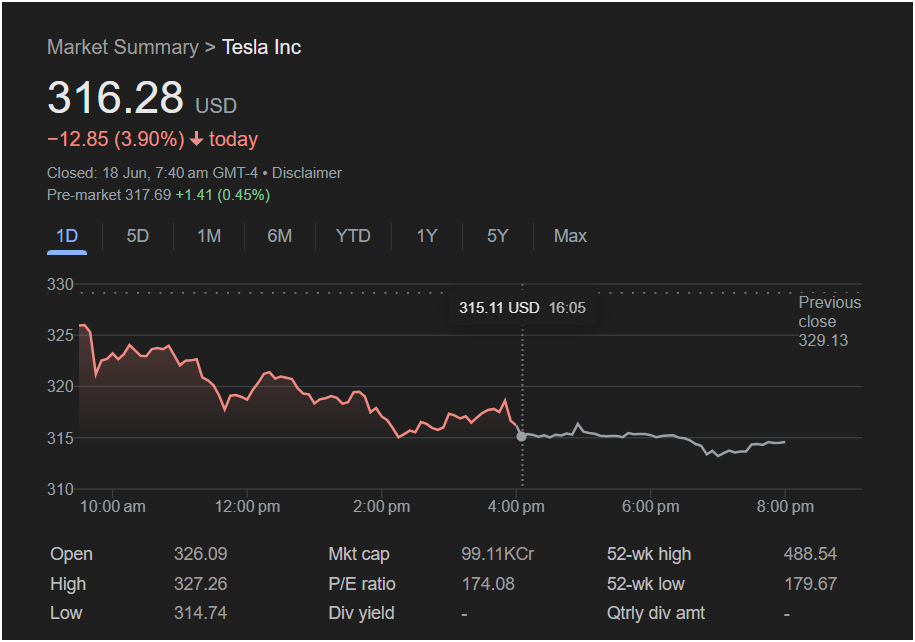The image size is (915, 642).
Task: Click the Low value 314.74
Action: pyautogui.click(x=201, y=613)
